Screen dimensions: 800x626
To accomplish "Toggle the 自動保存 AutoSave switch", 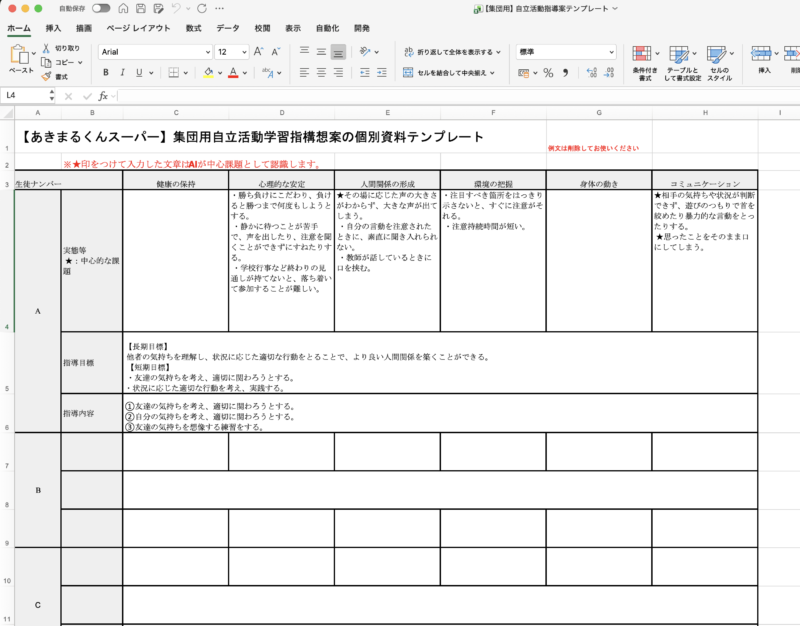I will [x=101, y=8].
